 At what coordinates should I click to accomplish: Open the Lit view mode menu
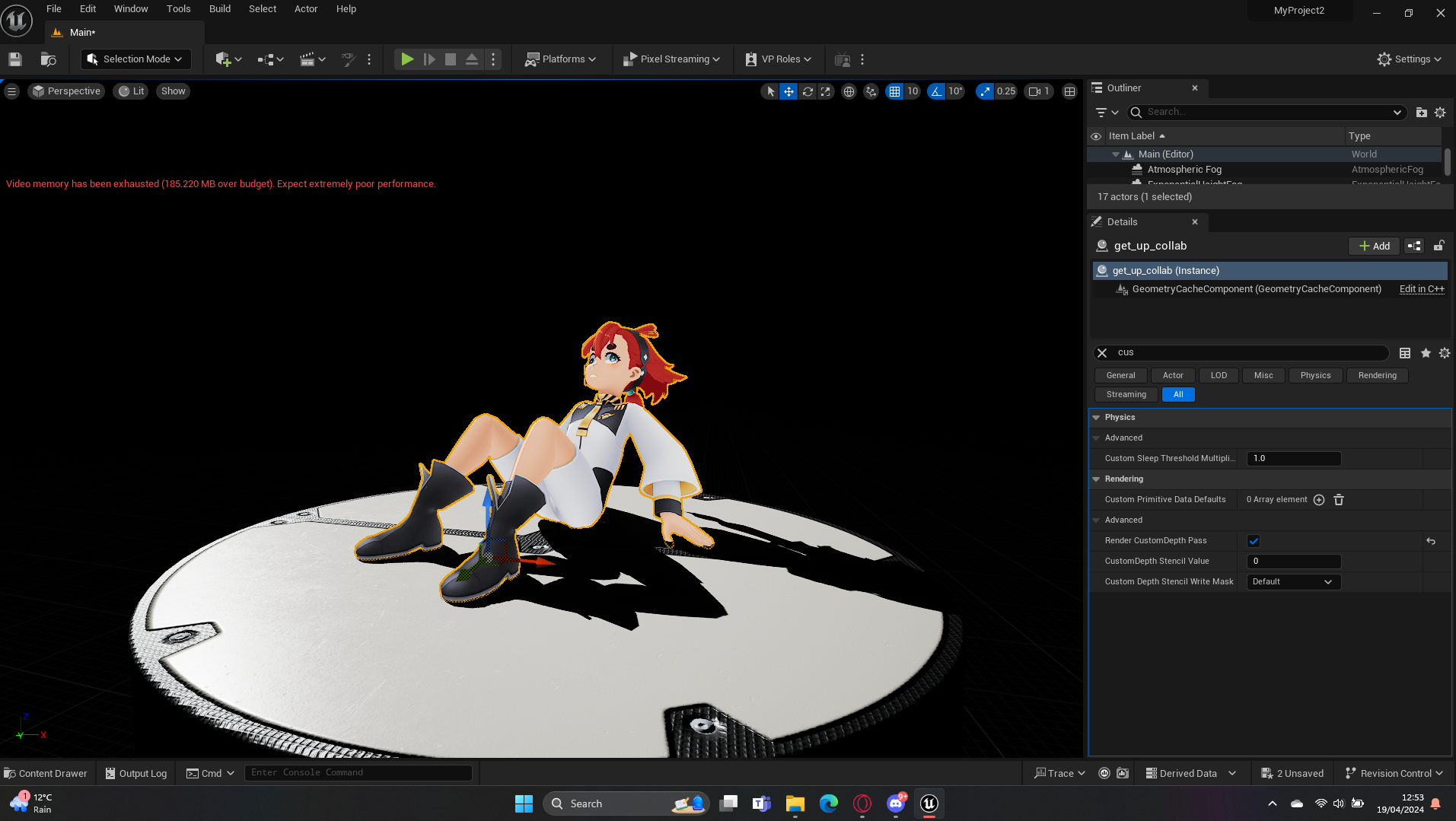131,91
